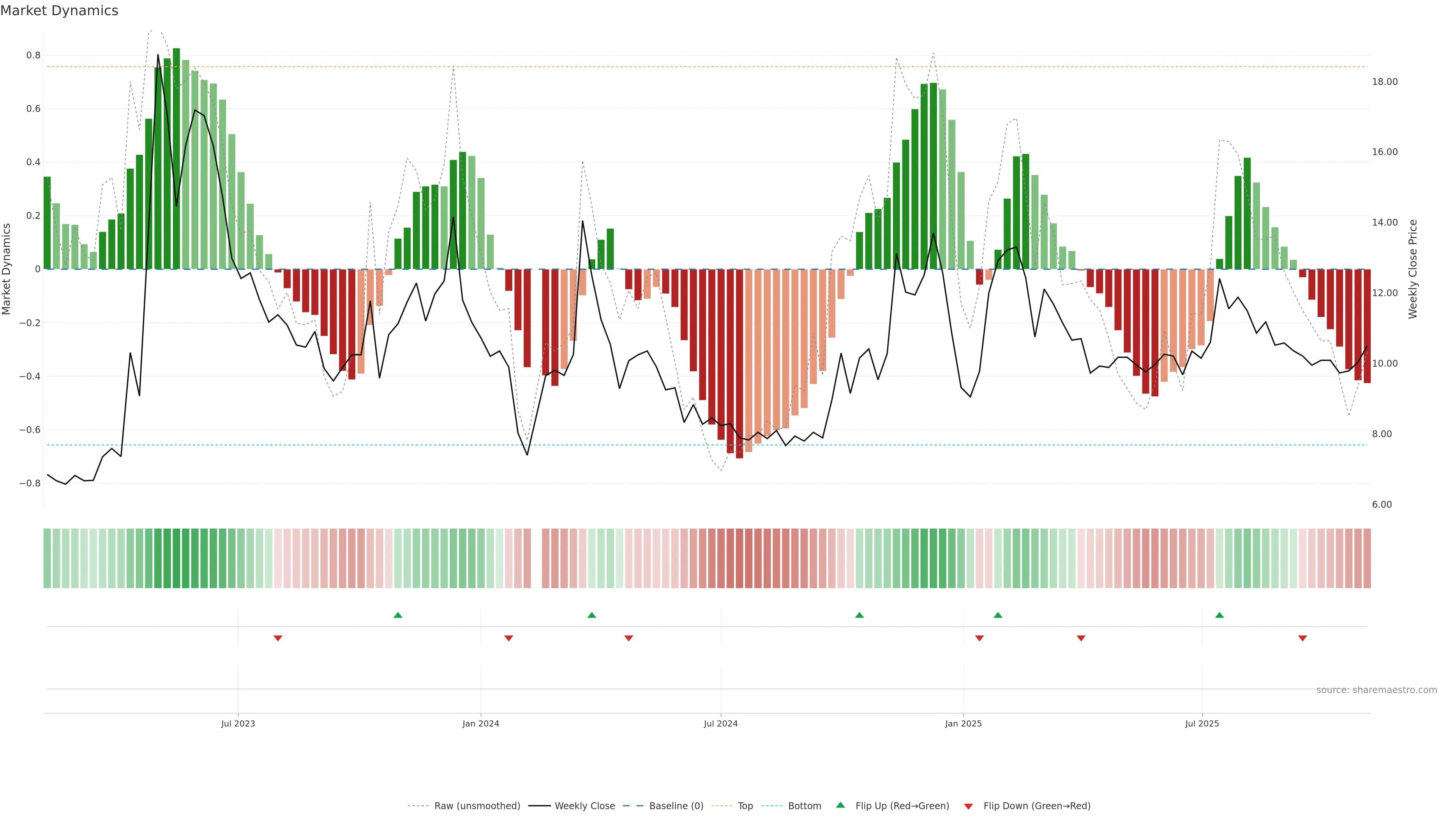Click the last red flip-down marker in 2025
Screen dimensions: 1456x819
pyautogui.click(x=1302, y=638)
